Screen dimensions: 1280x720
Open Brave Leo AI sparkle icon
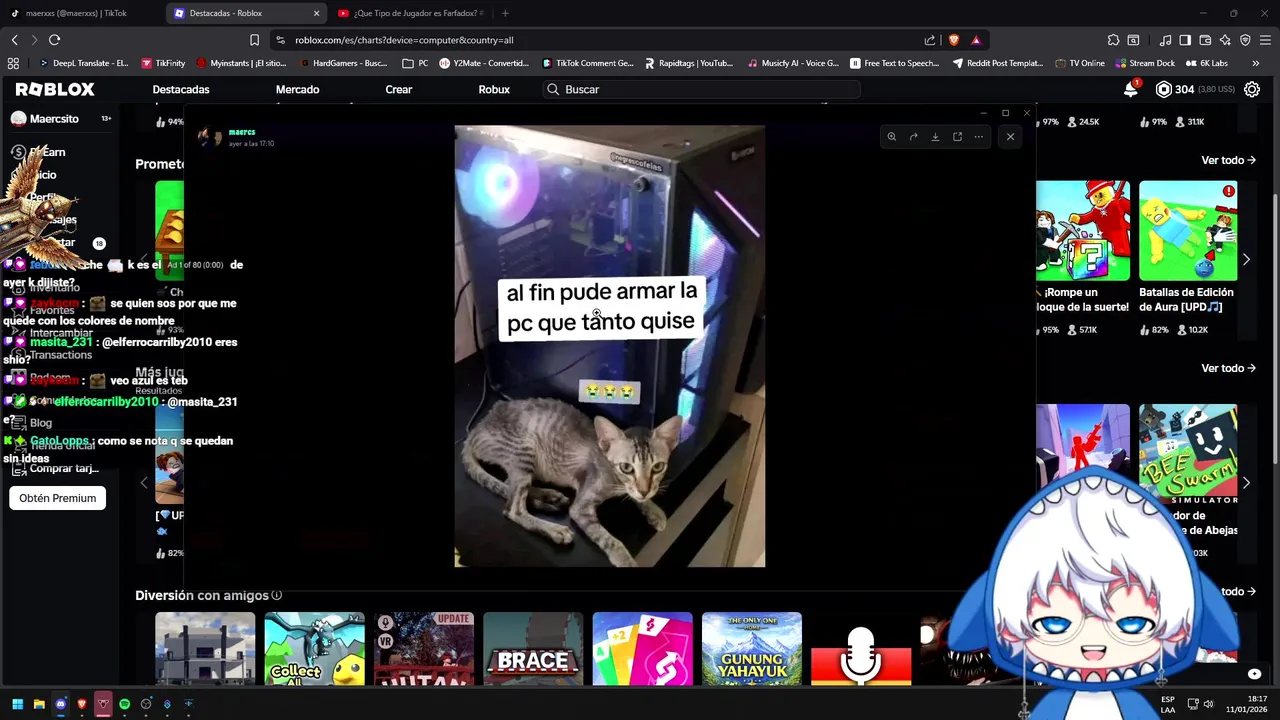coord(1225,40)
